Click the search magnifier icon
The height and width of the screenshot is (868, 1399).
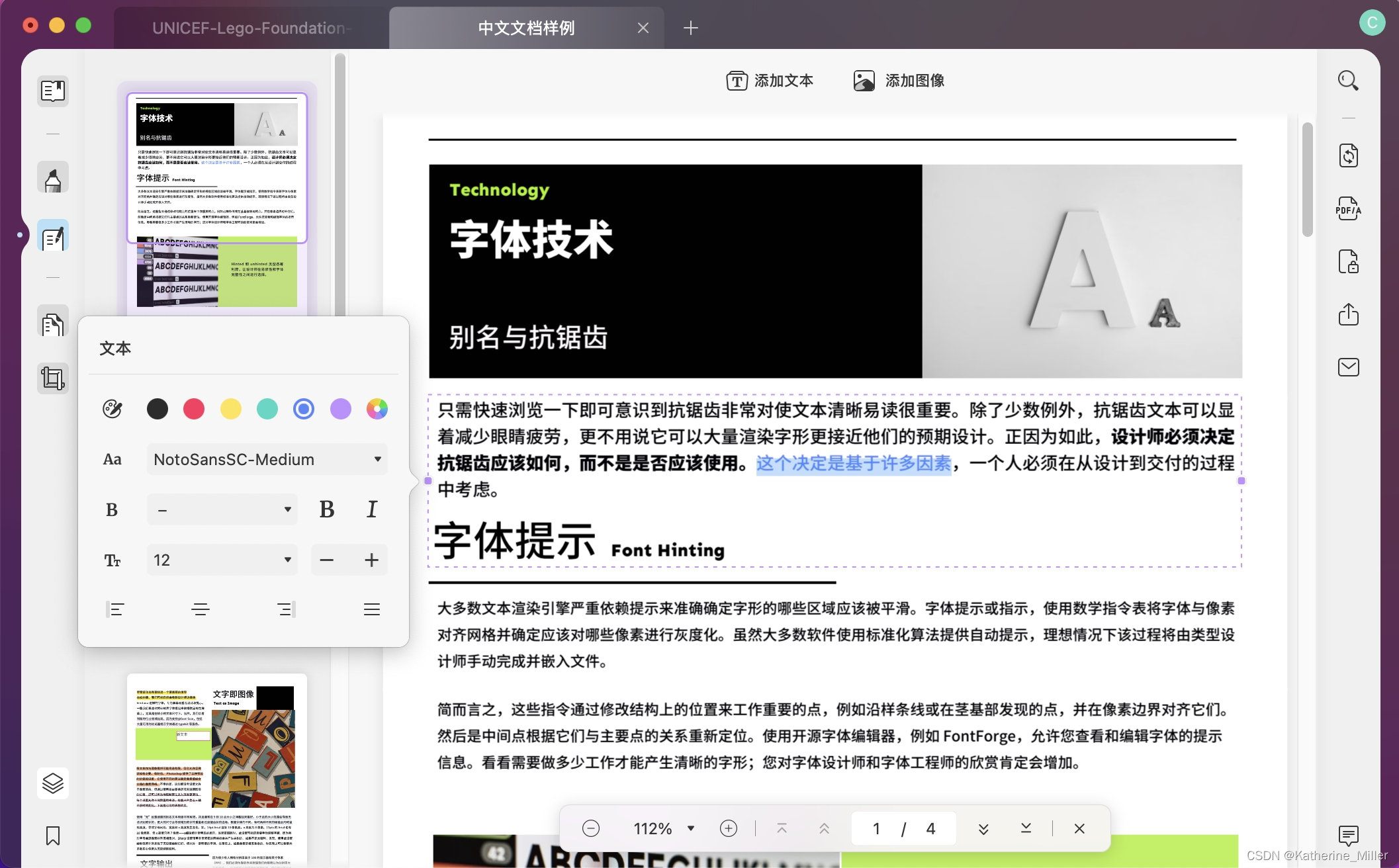1348,81
